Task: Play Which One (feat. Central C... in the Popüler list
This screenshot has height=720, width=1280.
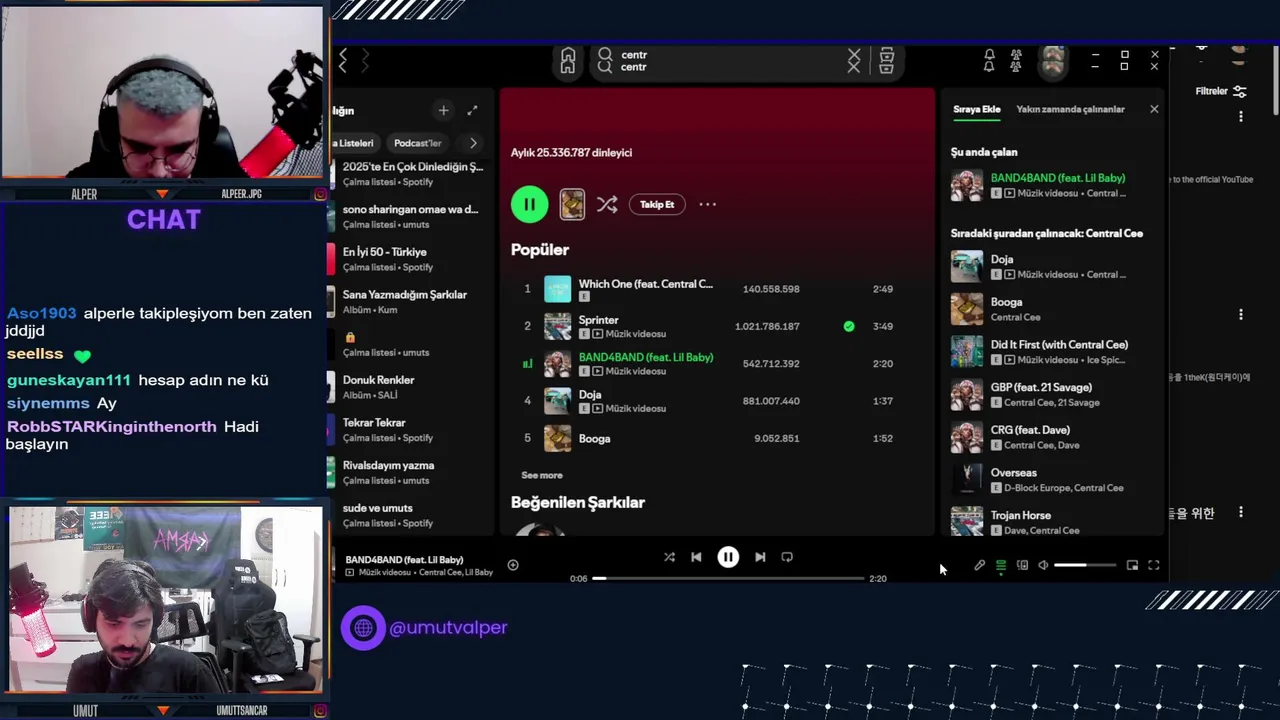Action: click(x=718, y=289)
